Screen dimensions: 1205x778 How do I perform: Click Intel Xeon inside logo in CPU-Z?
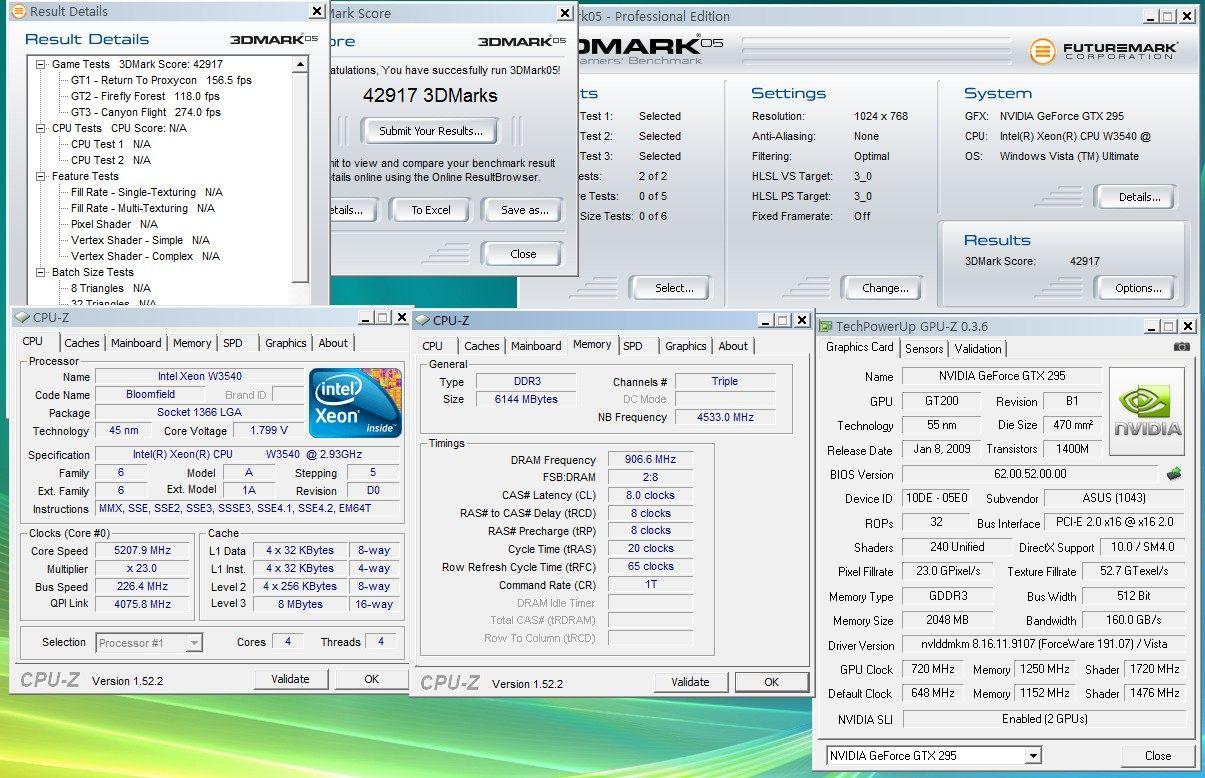click(356, 403)
